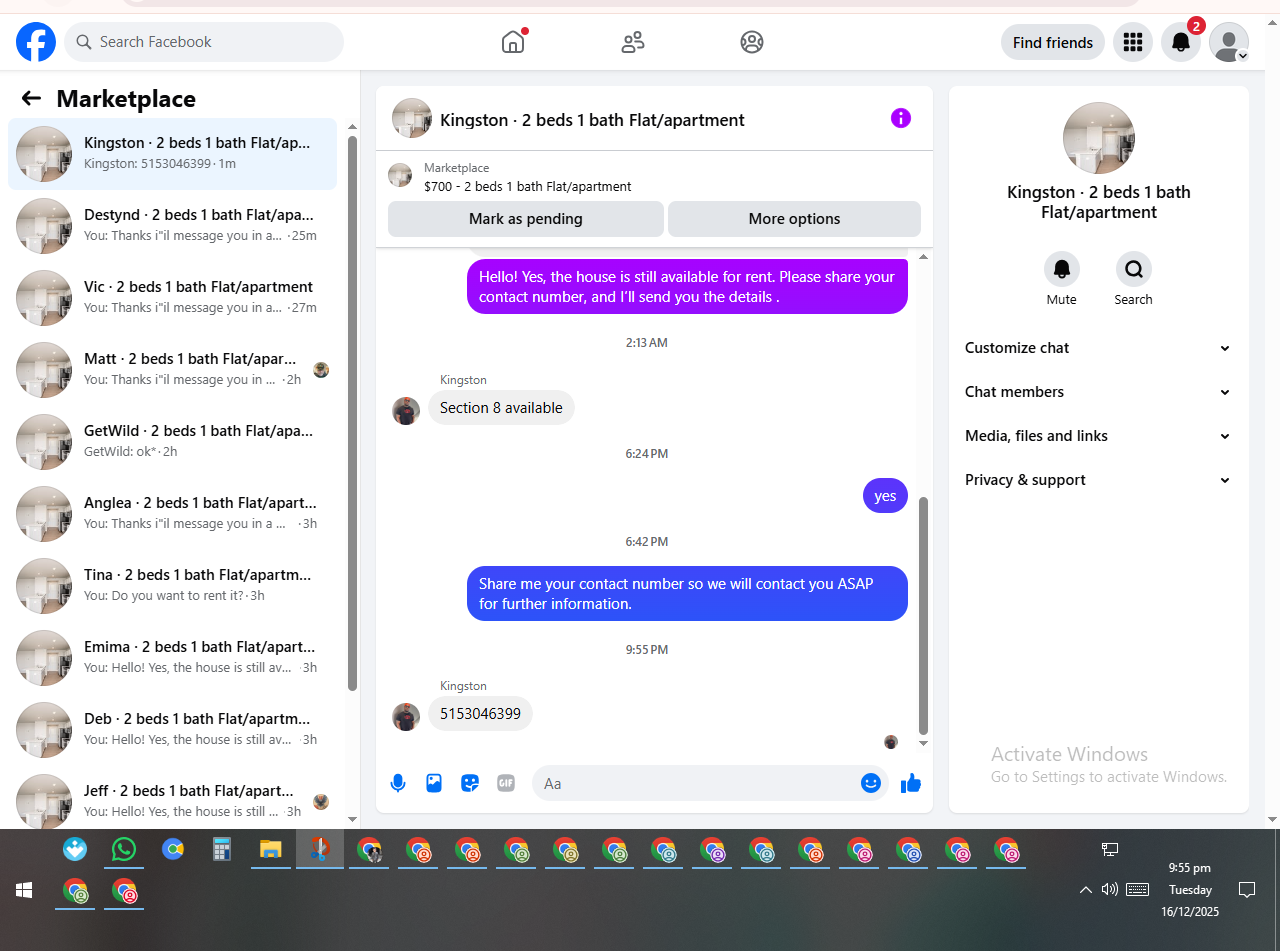This screenshot has height=951, width=1280.
Task: Expand the Customize chat section
Action: point(1098,348)
